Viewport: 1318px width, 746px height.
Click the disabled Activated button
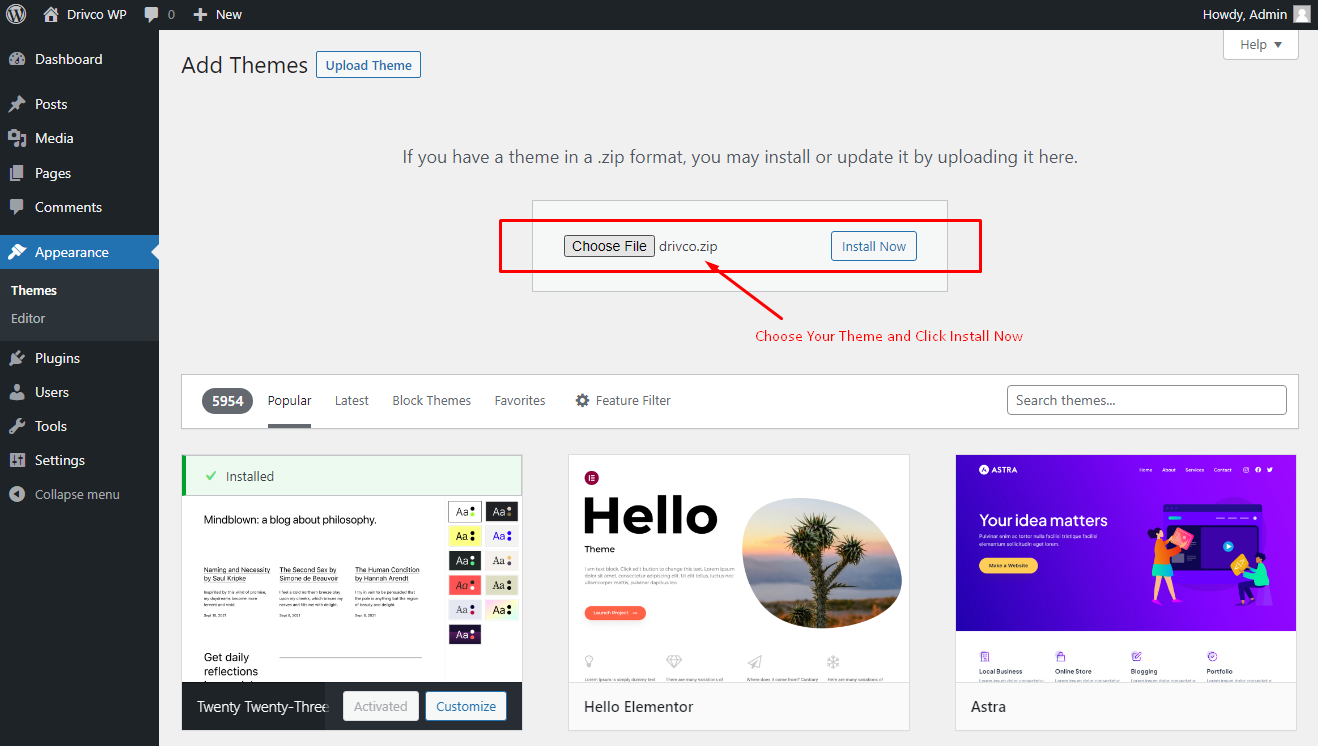[380, 706]
